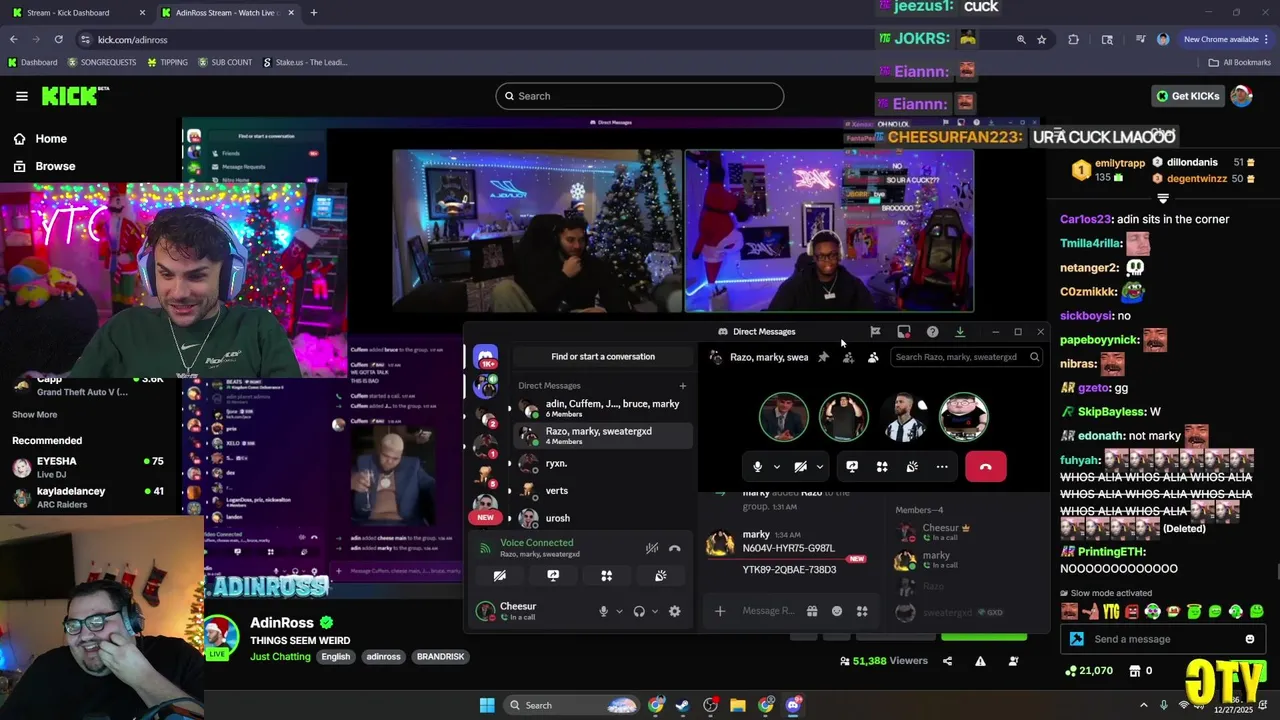The width and height of the screenshot is (1280, 720).
Task: Open group DM adin, Cuffem, bruce, marky
Action: coord(603,408)
